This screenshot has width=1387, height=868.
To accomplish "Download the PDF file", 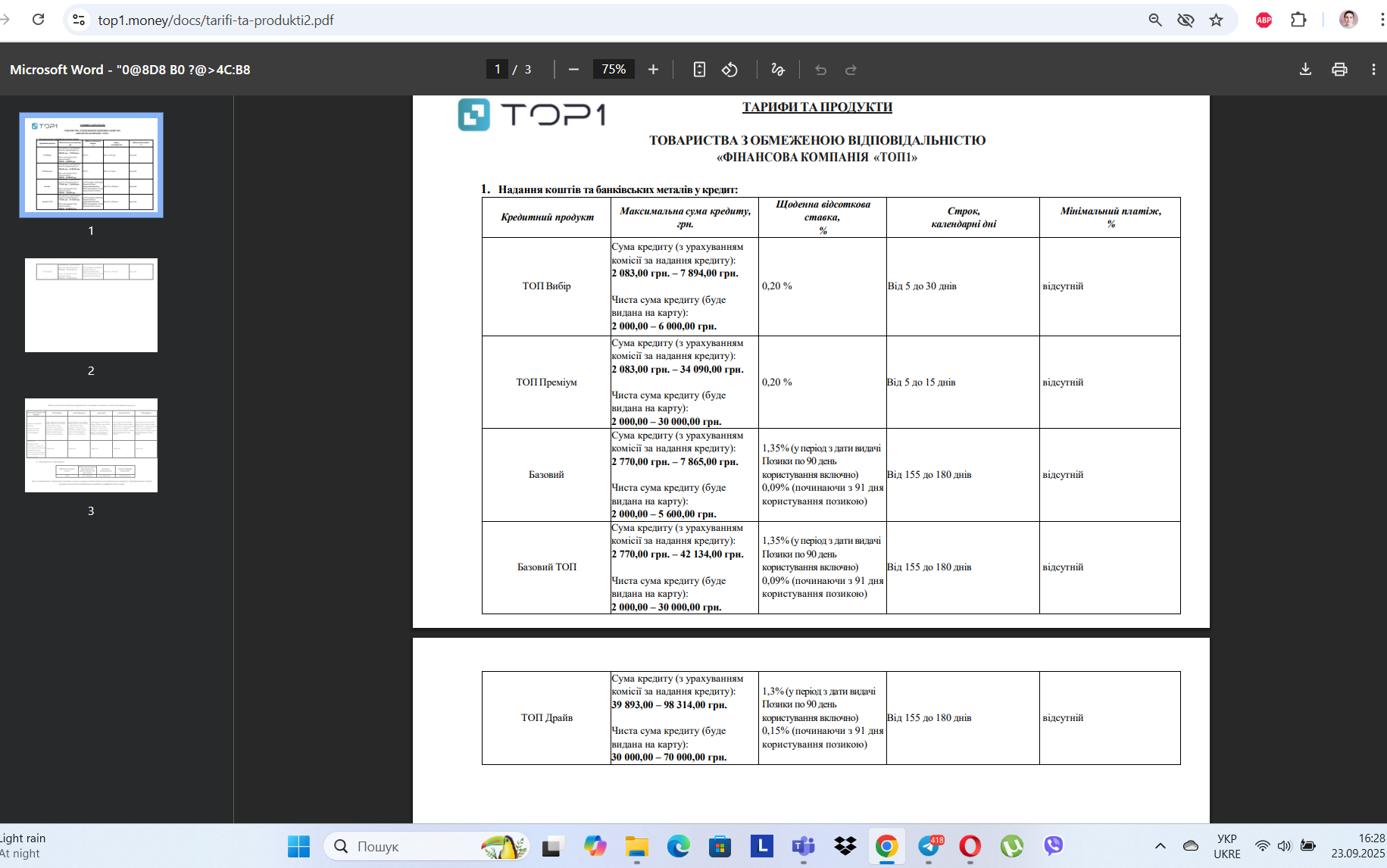I will point(1305,70).
